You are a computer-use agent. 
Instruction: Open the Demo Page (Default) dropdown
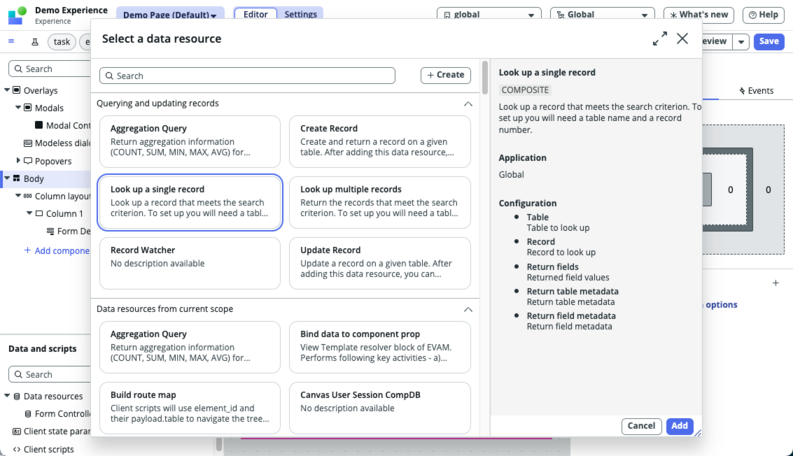[170, 15]
